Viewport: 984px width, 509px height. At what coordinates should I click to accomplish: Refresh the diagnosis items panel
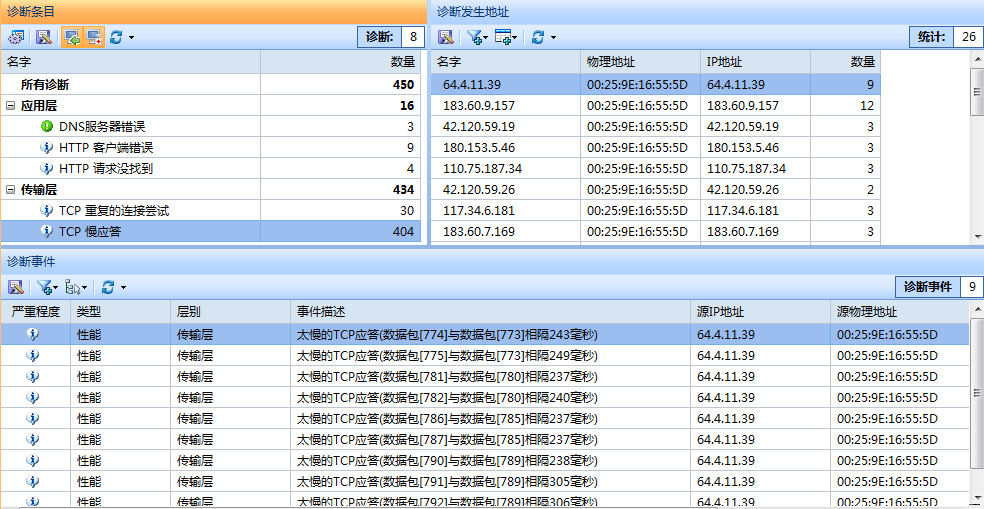(x=116, y=37)
